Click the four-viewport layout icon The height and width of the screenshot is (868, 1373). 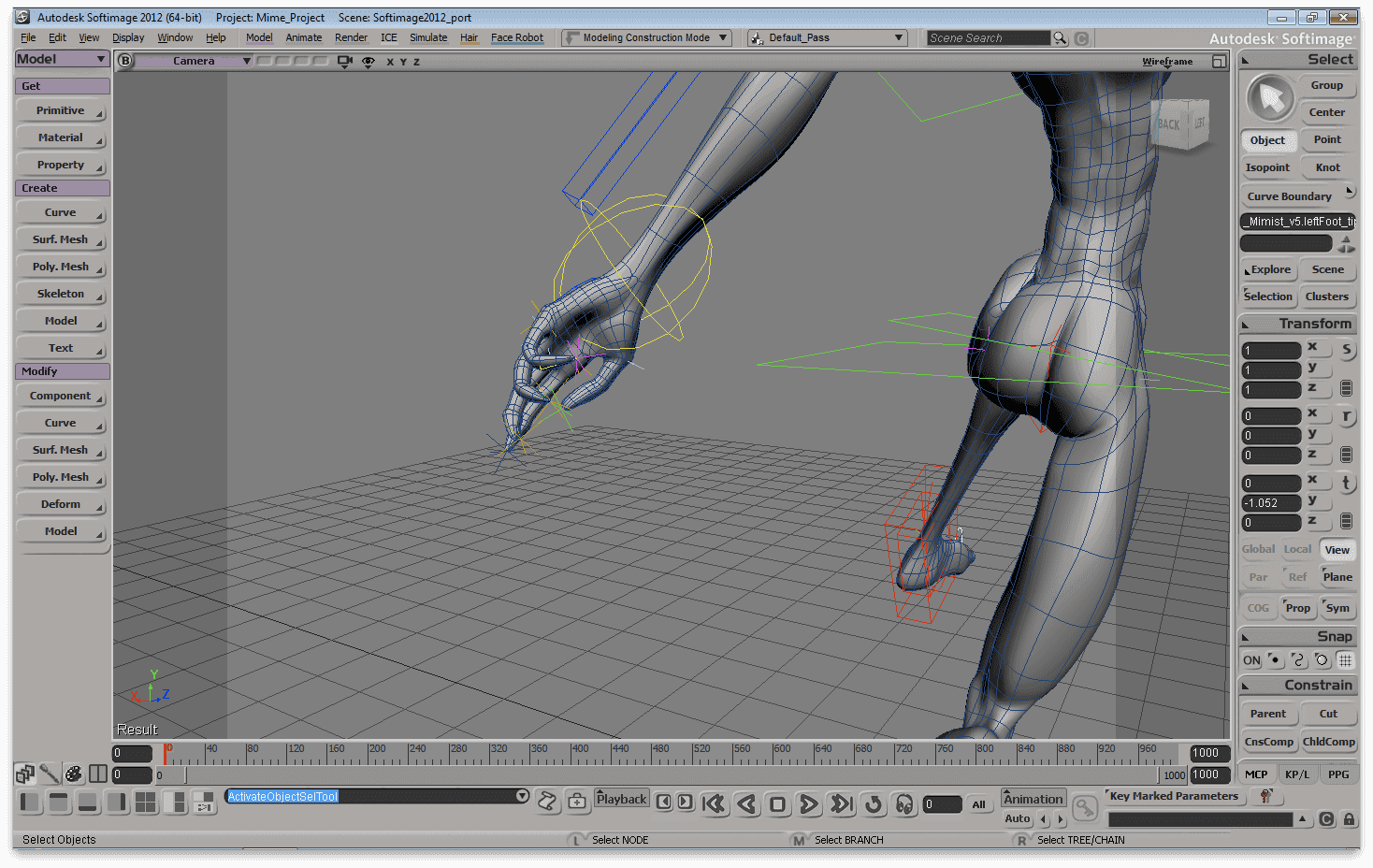tap(145, 802)
